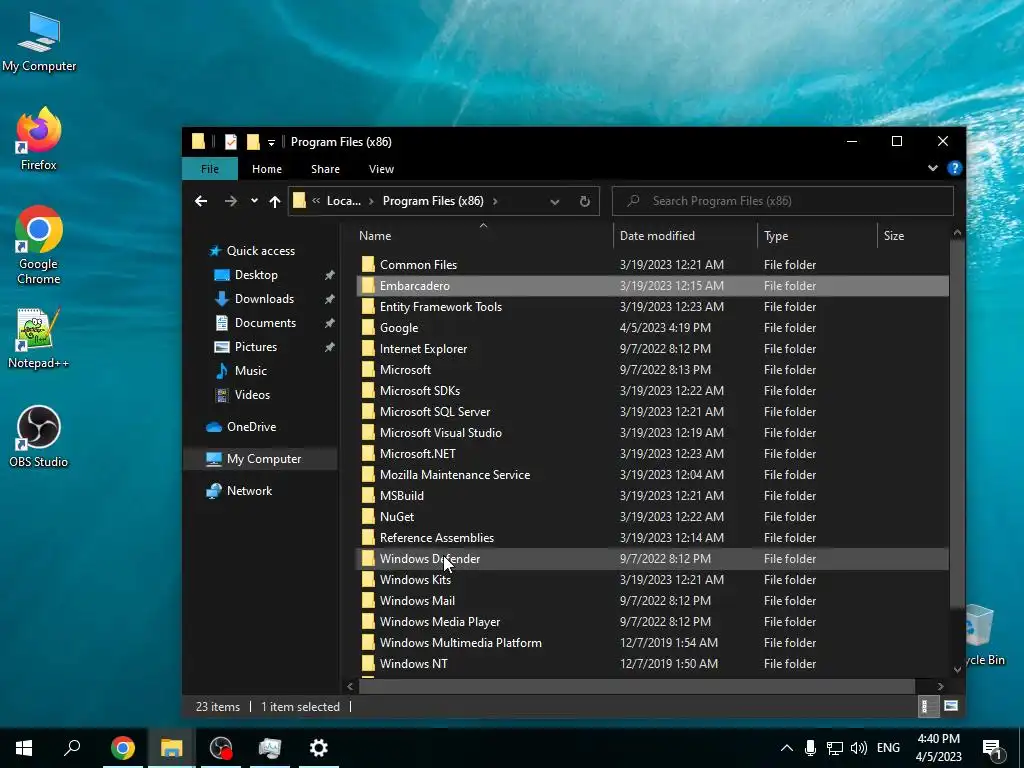The width and height of the screenshot is (1024, 768).
Task: Open the Share ribbon tab
Action: 325,168
